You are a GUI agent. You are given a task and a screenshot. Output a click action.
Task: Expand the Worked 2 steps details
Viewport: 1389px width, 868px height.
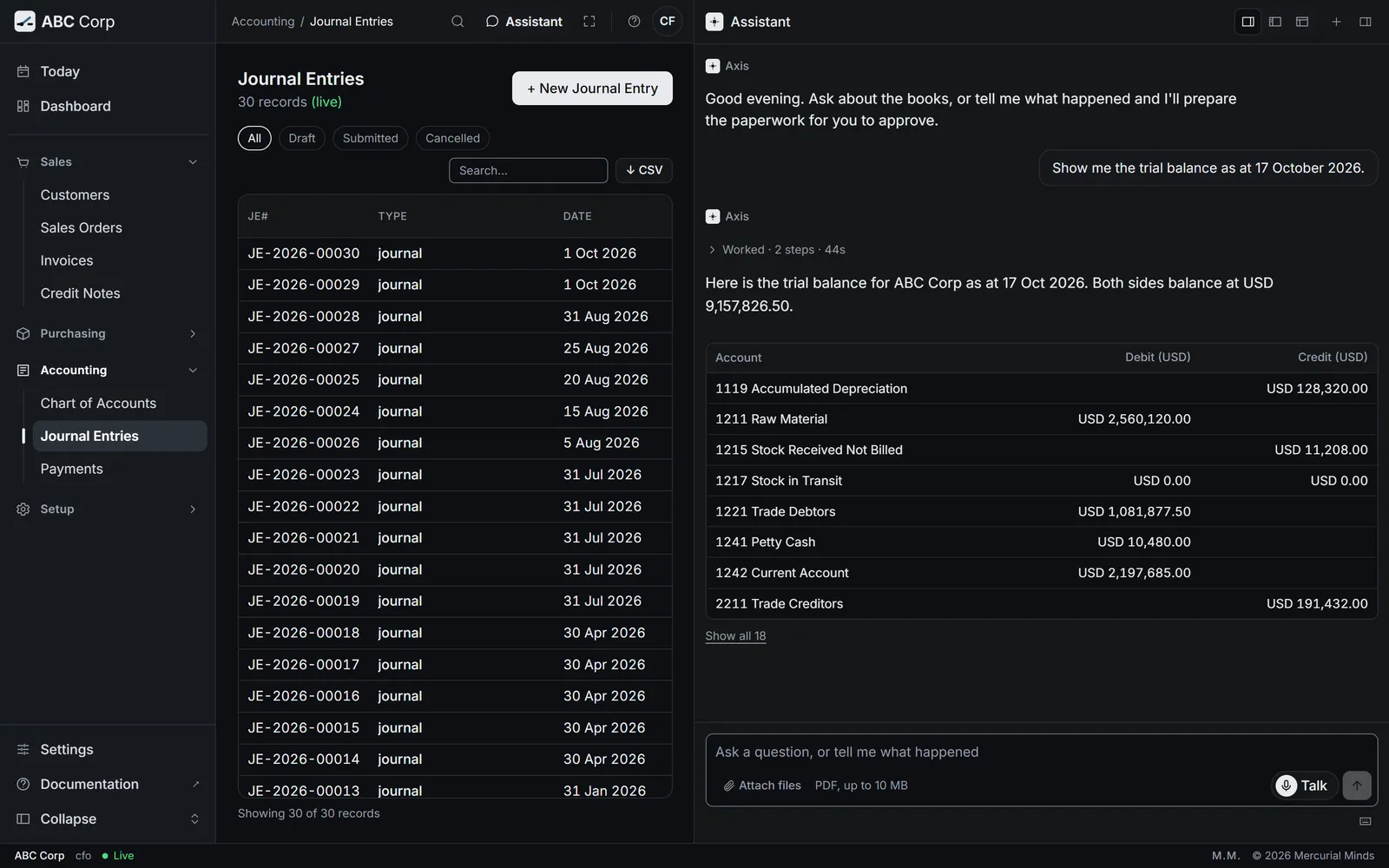coord(776,250)
